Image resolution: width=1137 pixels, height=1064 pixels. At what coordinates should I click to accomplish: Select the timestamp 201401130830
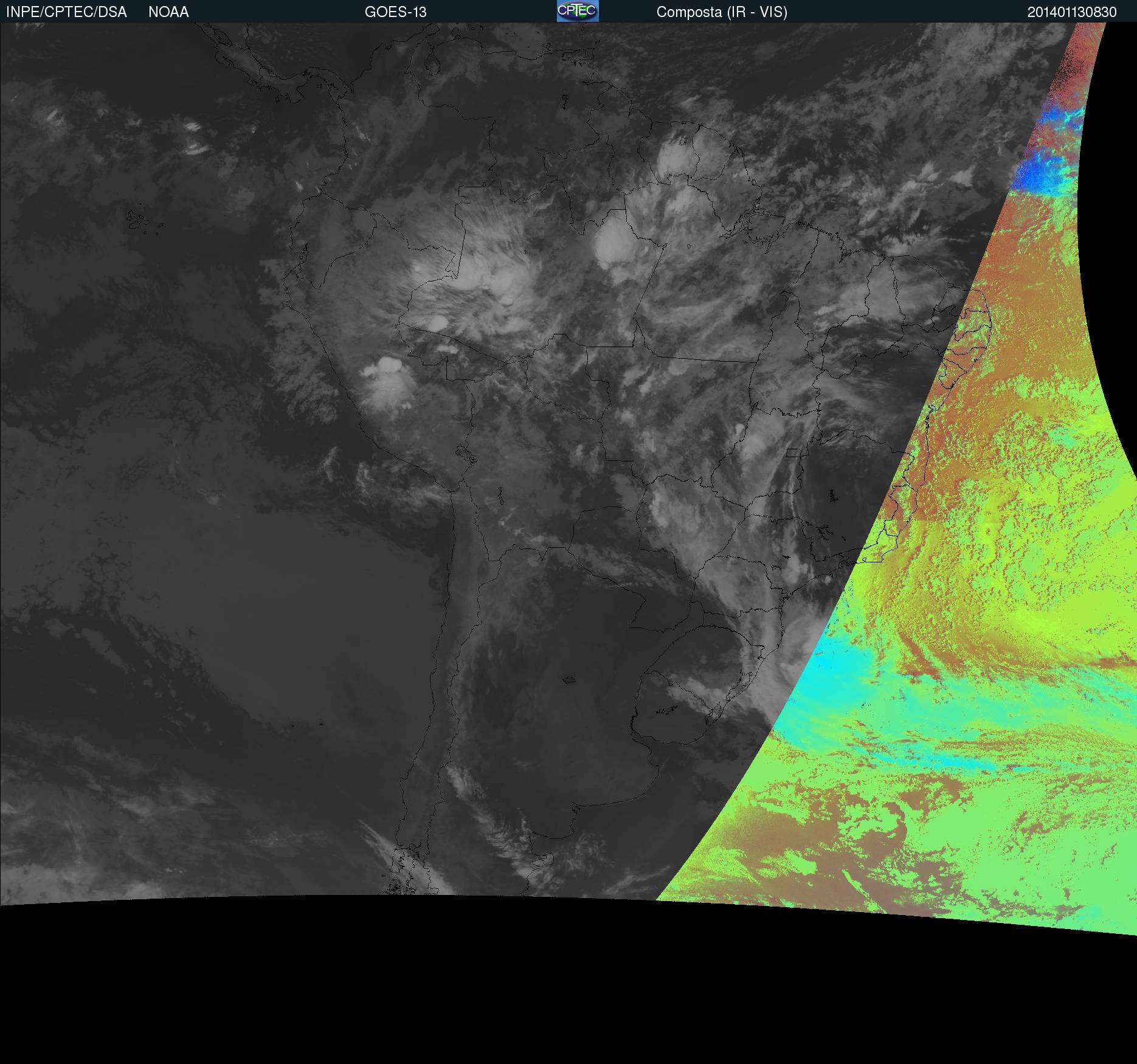click(1072, 12)
